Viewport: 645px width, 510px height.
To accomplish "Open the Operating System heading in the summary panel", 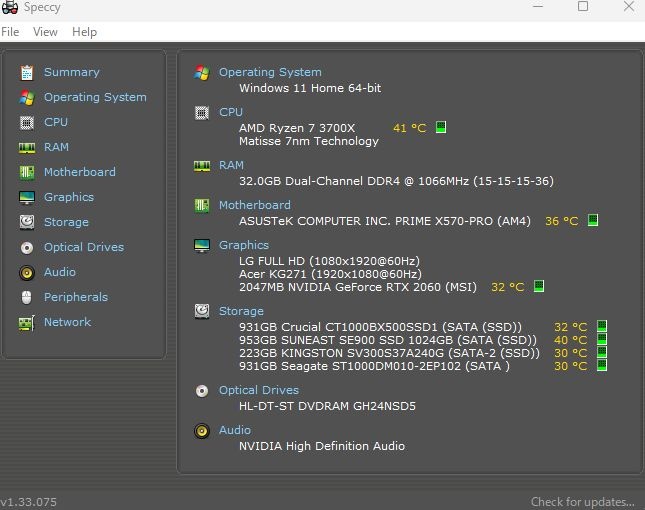I will pos(270,72).
